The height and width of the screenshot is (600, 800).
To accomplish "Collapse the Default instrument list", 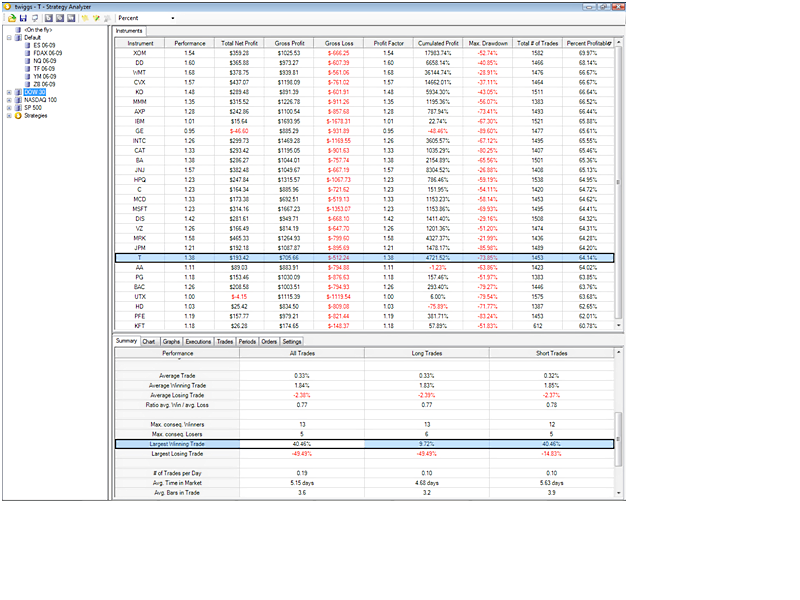I will click(9, 38).
